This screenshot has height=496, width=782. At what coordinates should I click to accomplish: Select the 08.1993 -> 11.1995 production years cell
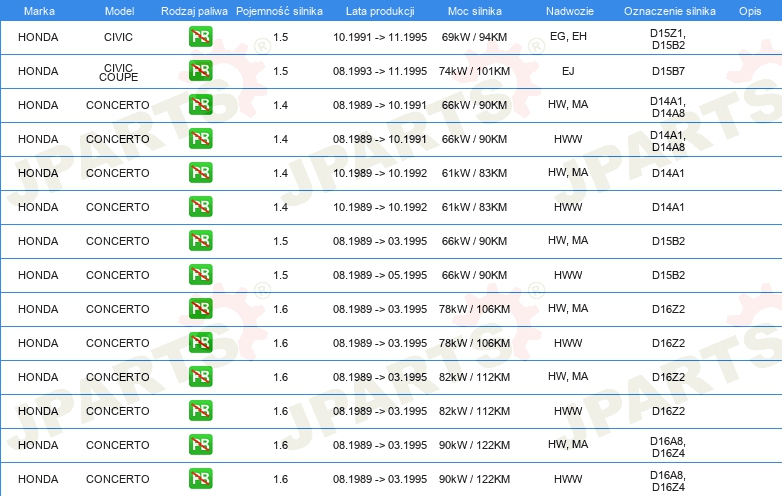[x=380, y=71]
